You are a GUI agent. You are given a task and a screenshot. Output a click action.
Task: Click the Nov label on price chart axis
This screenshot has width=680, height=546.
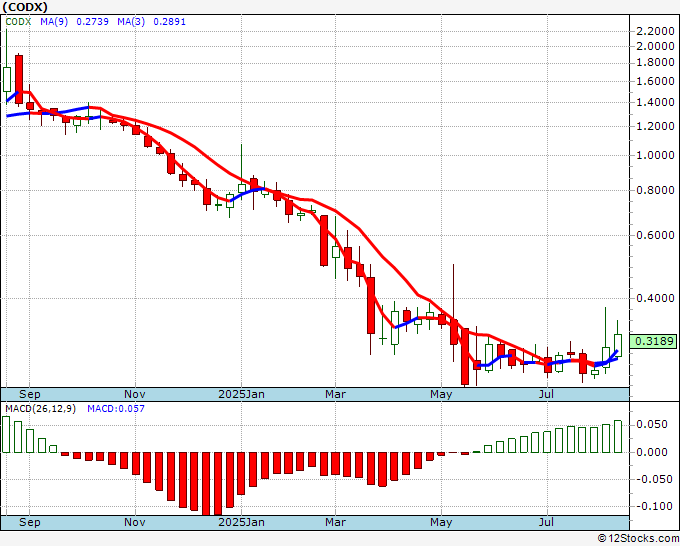(134, 394)
